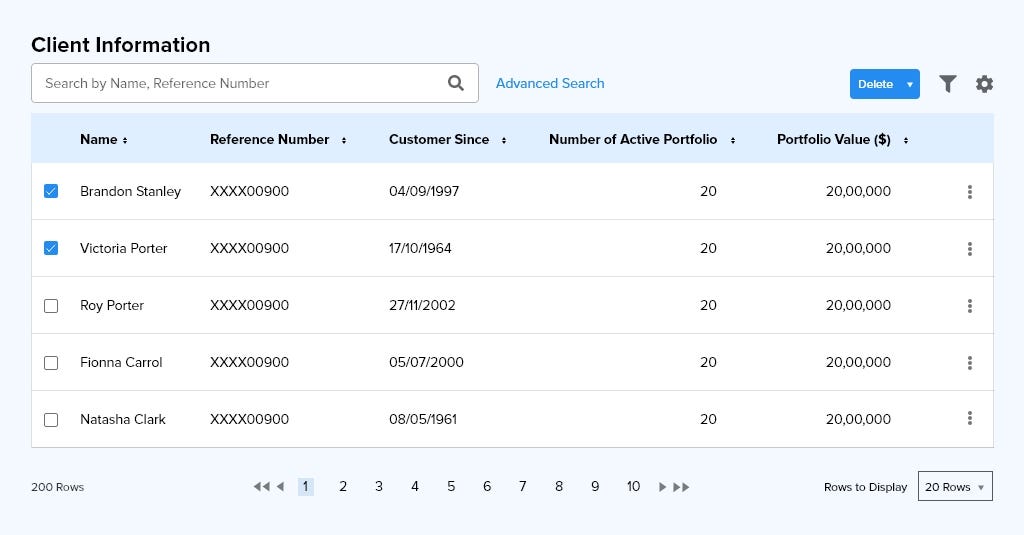Sort by Customer Since arrows
The width and height of the screenshot is (1024, 535).
[x=504, y=140]
